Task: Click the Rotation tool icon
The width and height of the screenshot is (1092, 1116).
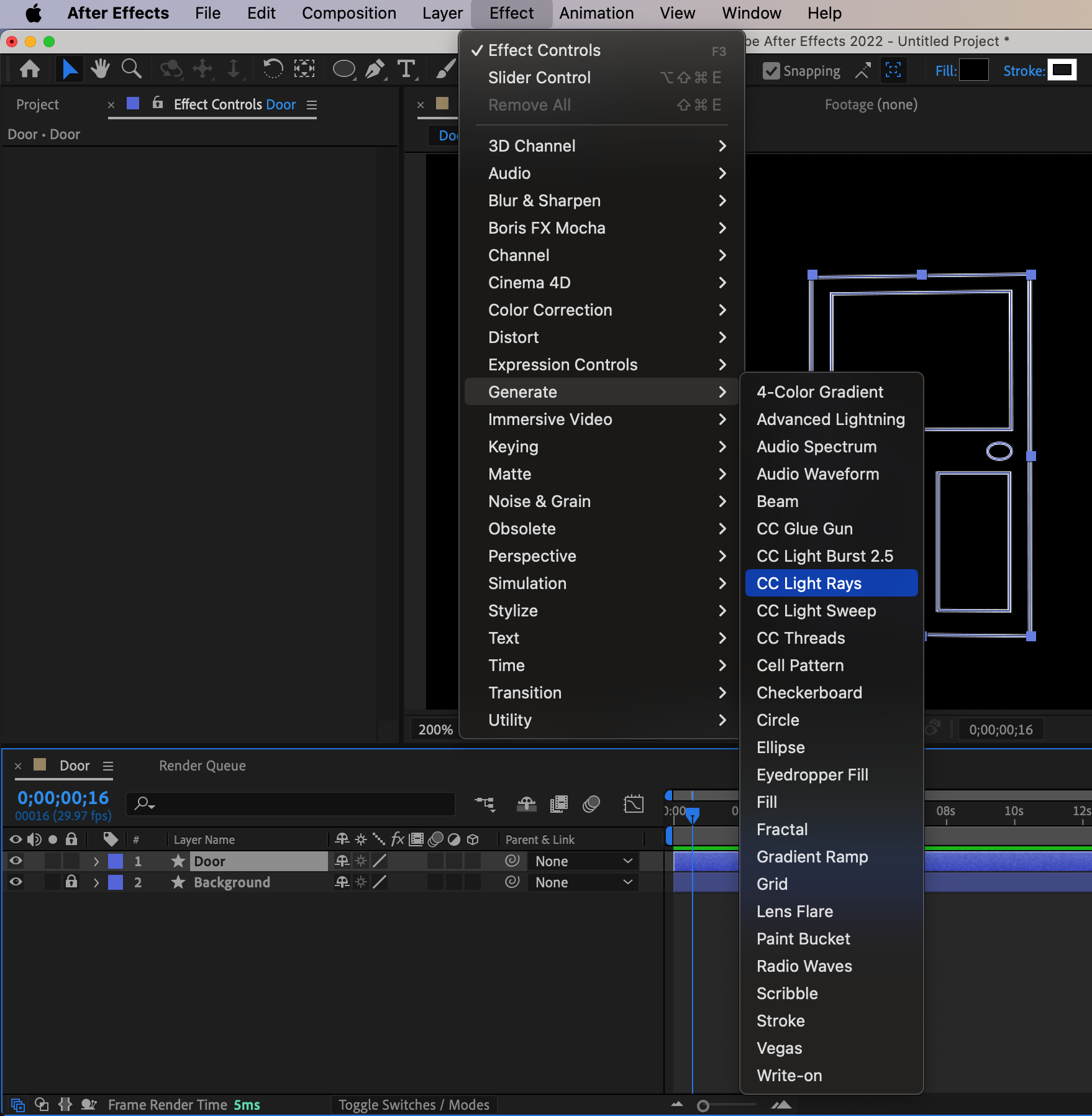Action: coord(273,69)
